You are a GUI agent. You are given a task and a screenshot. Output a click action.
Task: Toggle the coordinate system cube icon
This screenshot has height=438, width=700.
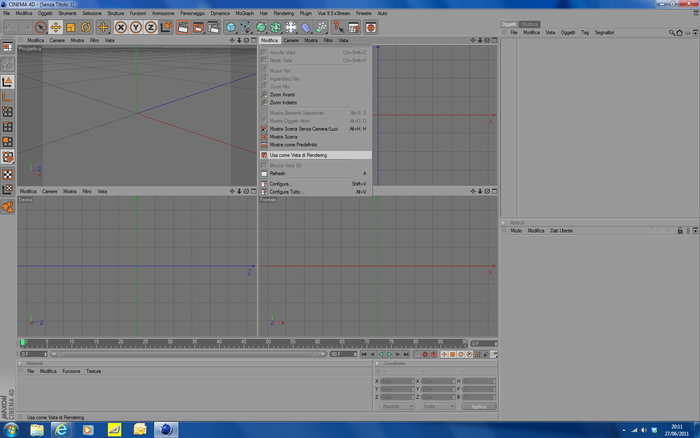tap(166, 28)
